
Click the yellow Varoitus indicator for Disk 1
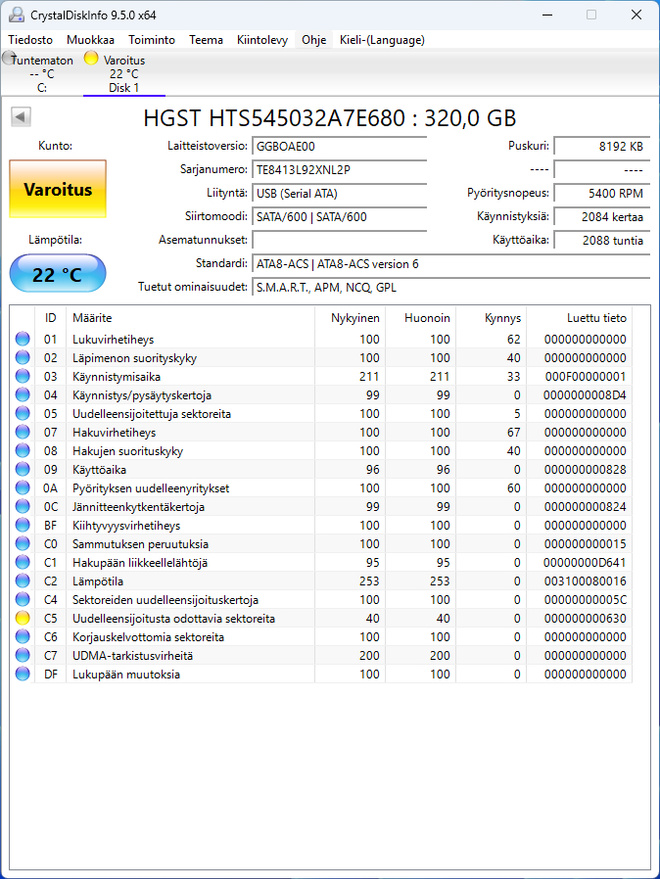point(91,58)
